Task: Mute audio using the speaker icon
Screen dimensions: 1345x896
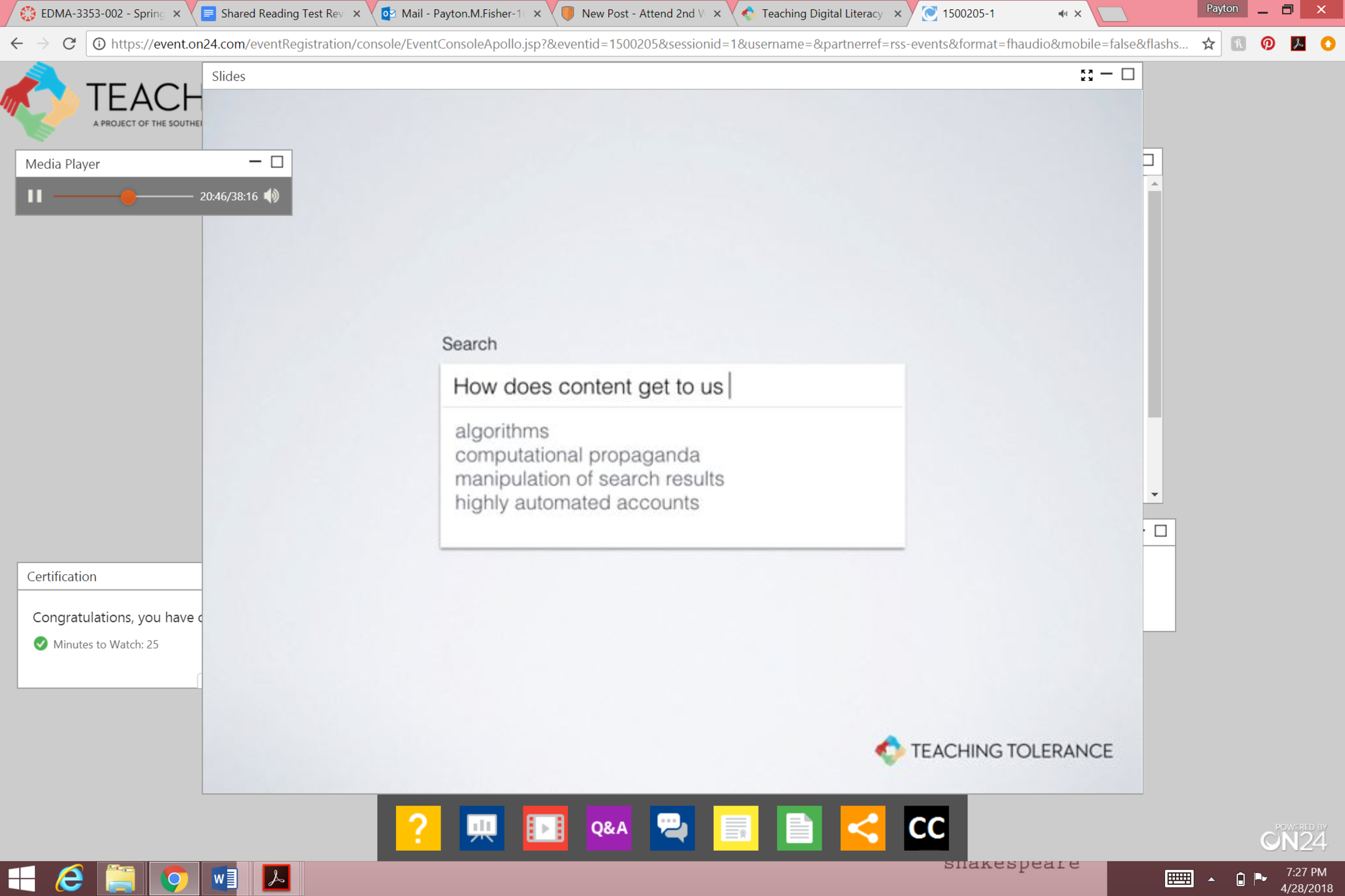Action: pos(272,196)
